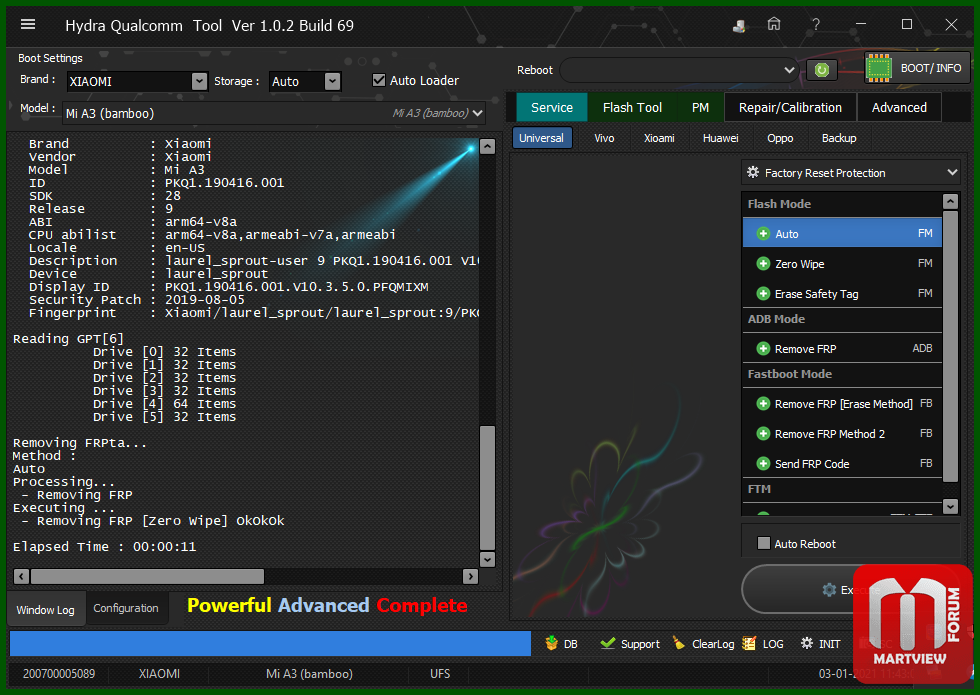The width and height of the screenshot is (980, 695).
Task: Click the green reboot refresh icon
Action: point(821,70)
